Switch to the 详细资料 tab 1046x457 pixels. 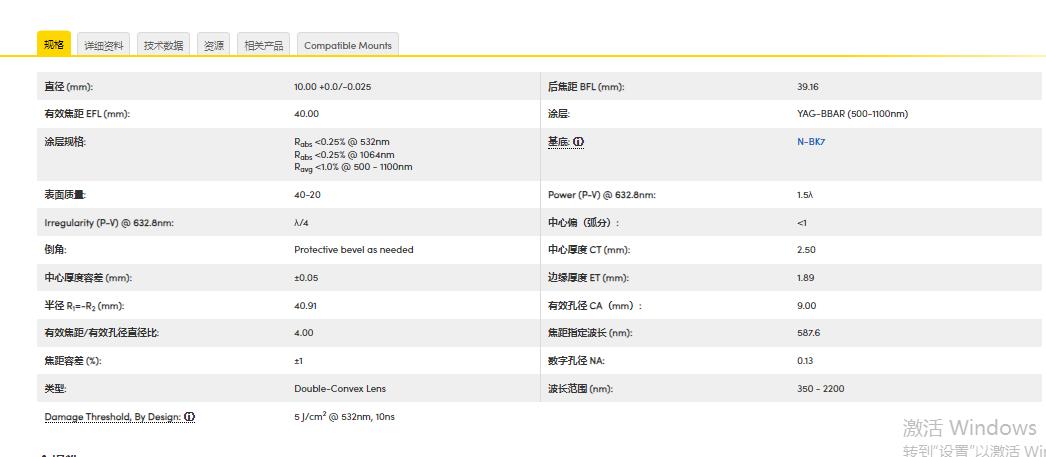point(104,45)
